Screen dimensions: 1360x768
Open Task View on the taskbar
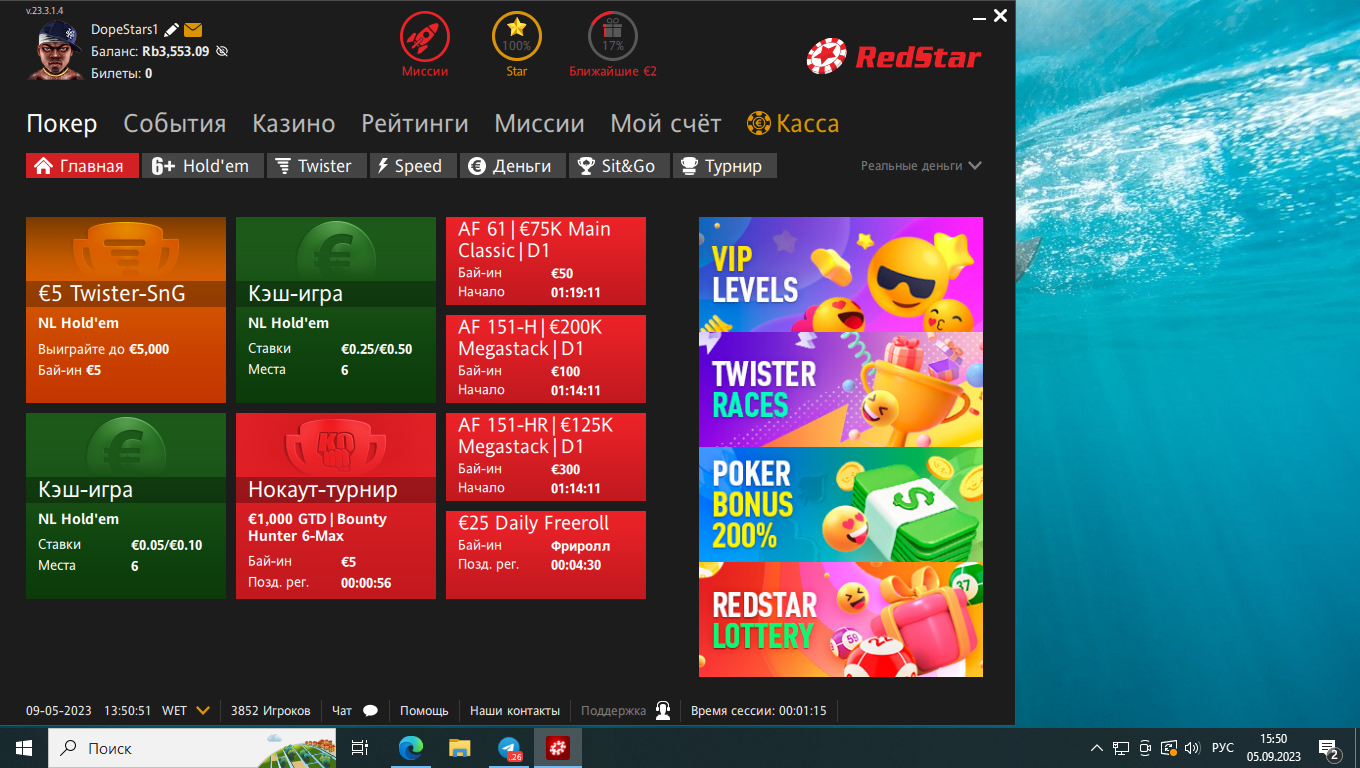360,748
